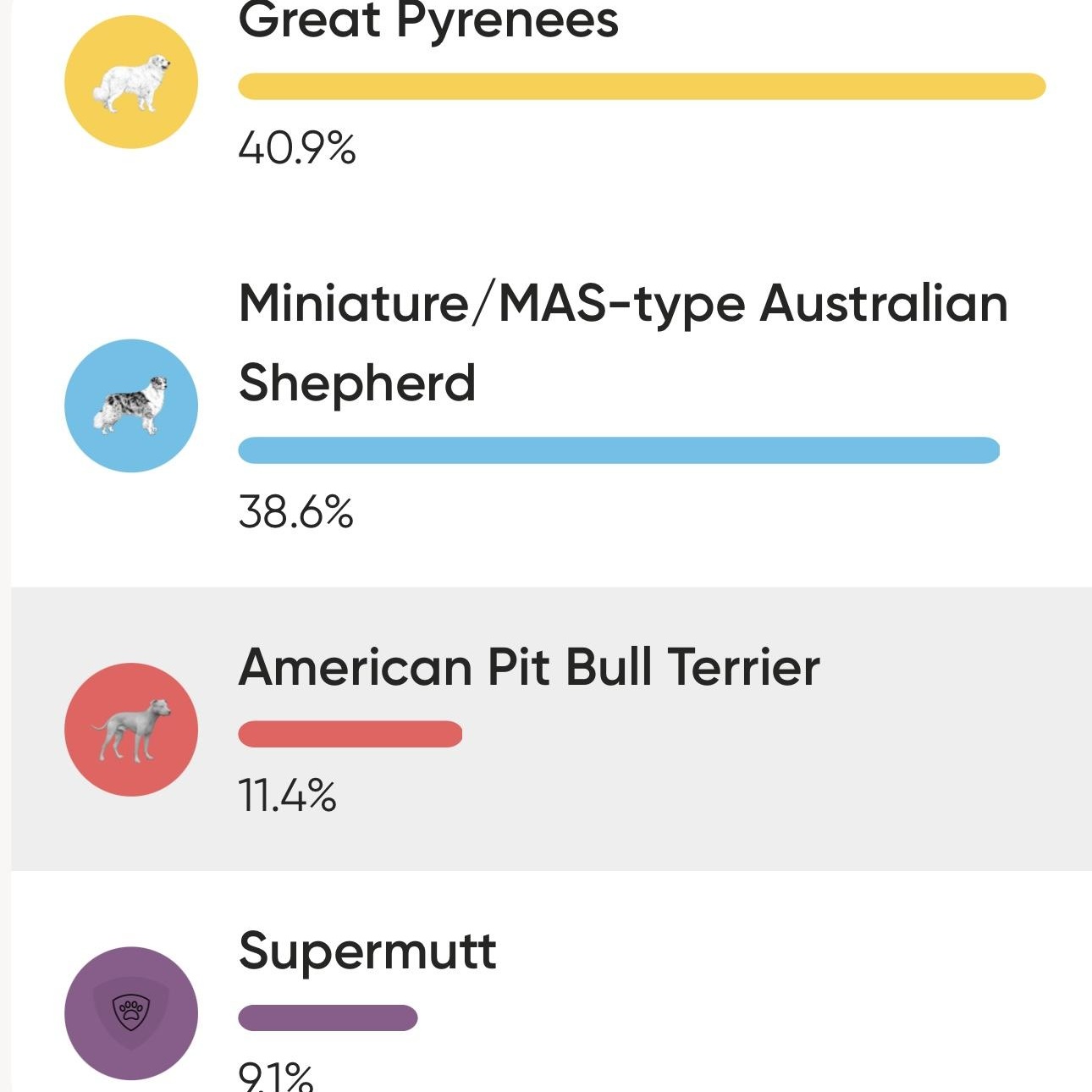Open the Great Pyrenees breed name

pyautogui.click(x=428, y=20)
